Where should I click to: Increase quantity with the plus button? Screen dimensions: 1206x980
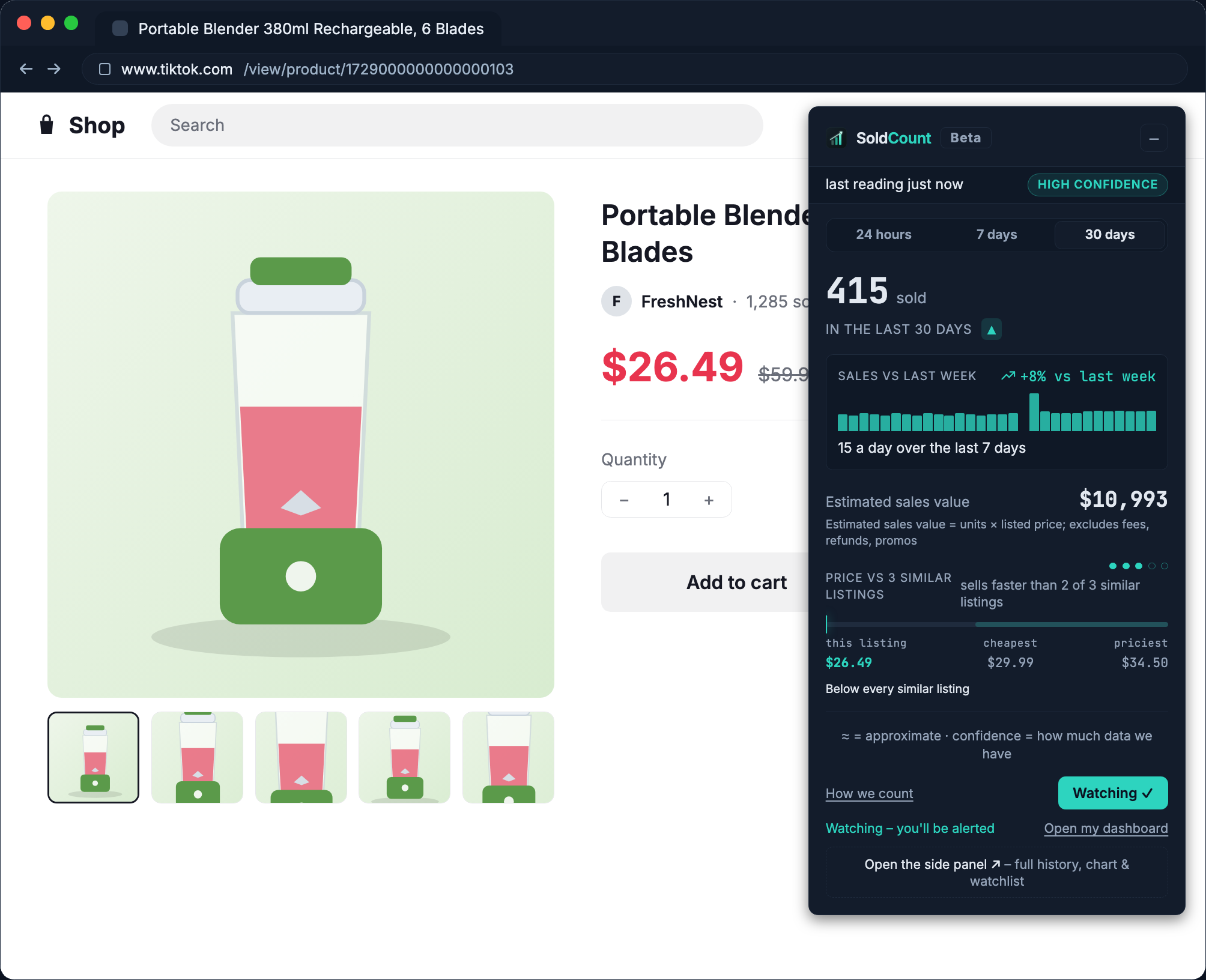[x=709, y=500]
